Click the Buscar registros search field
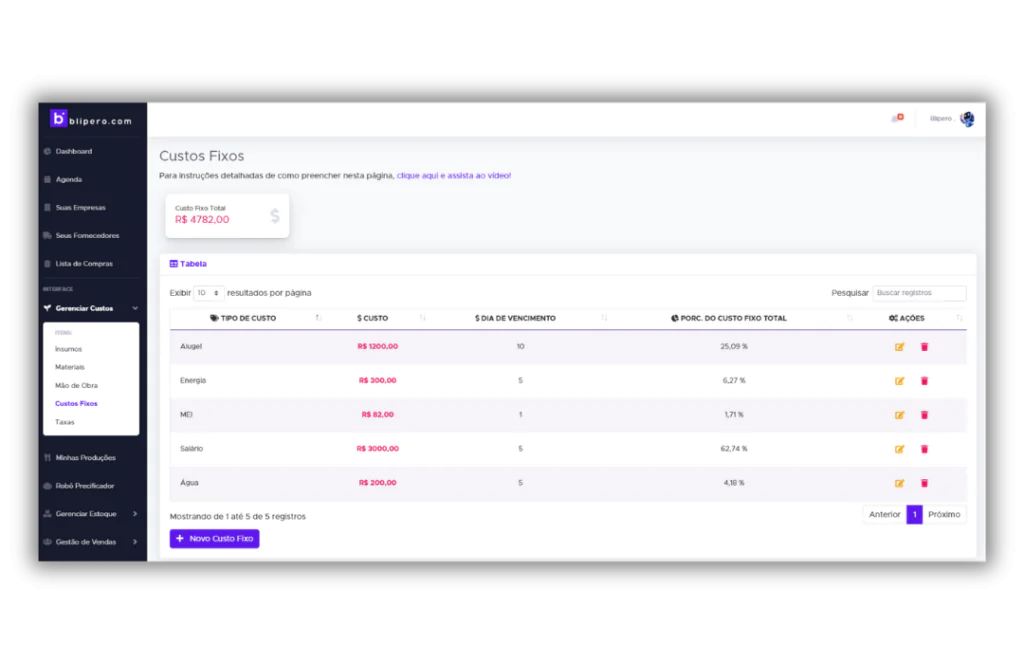Screen dimensions: 1024x664 point(918,293)
